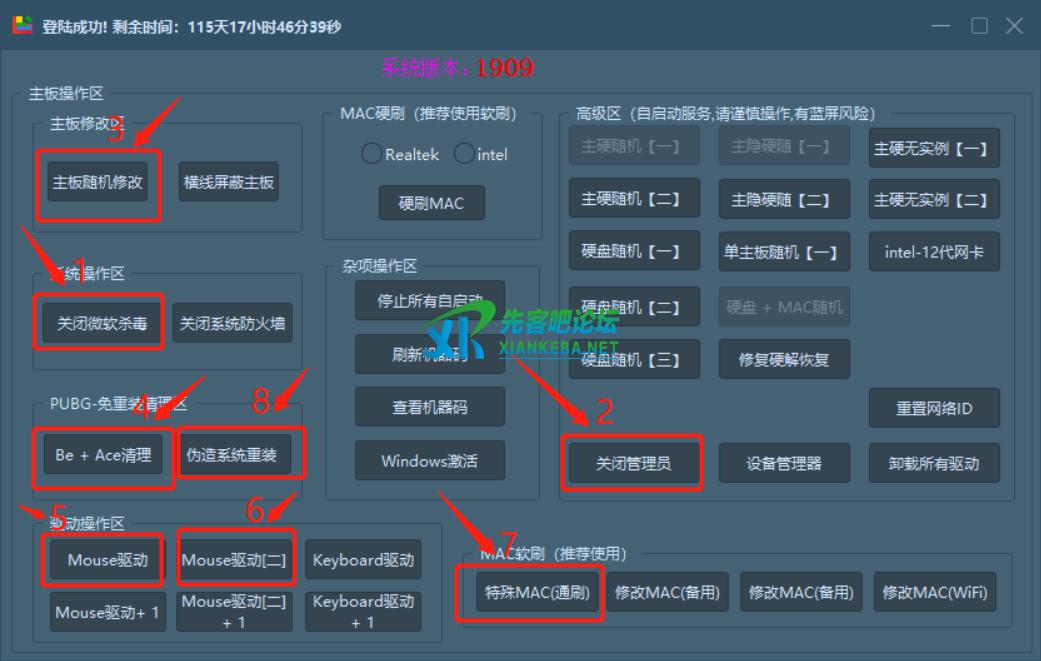Click the Windows激活 activation button
The width and height of the screenshot is (1041, 661).
click(x=430, y=460)
